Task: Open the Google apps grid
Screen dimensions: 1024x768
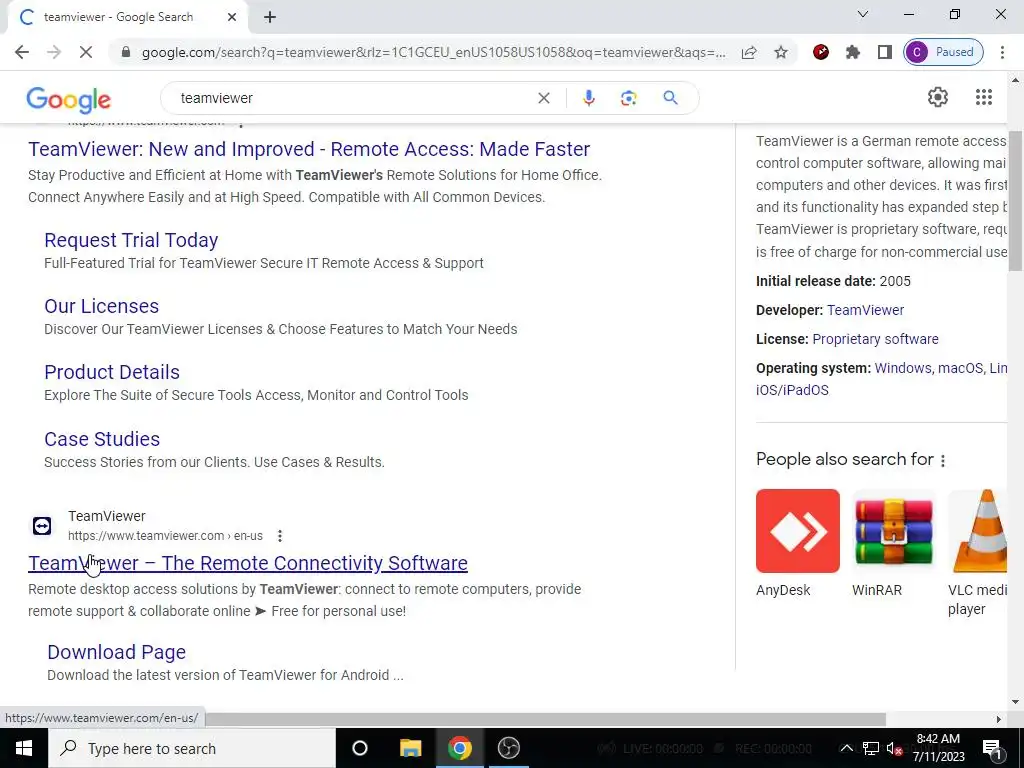Action: click(984, 97)
